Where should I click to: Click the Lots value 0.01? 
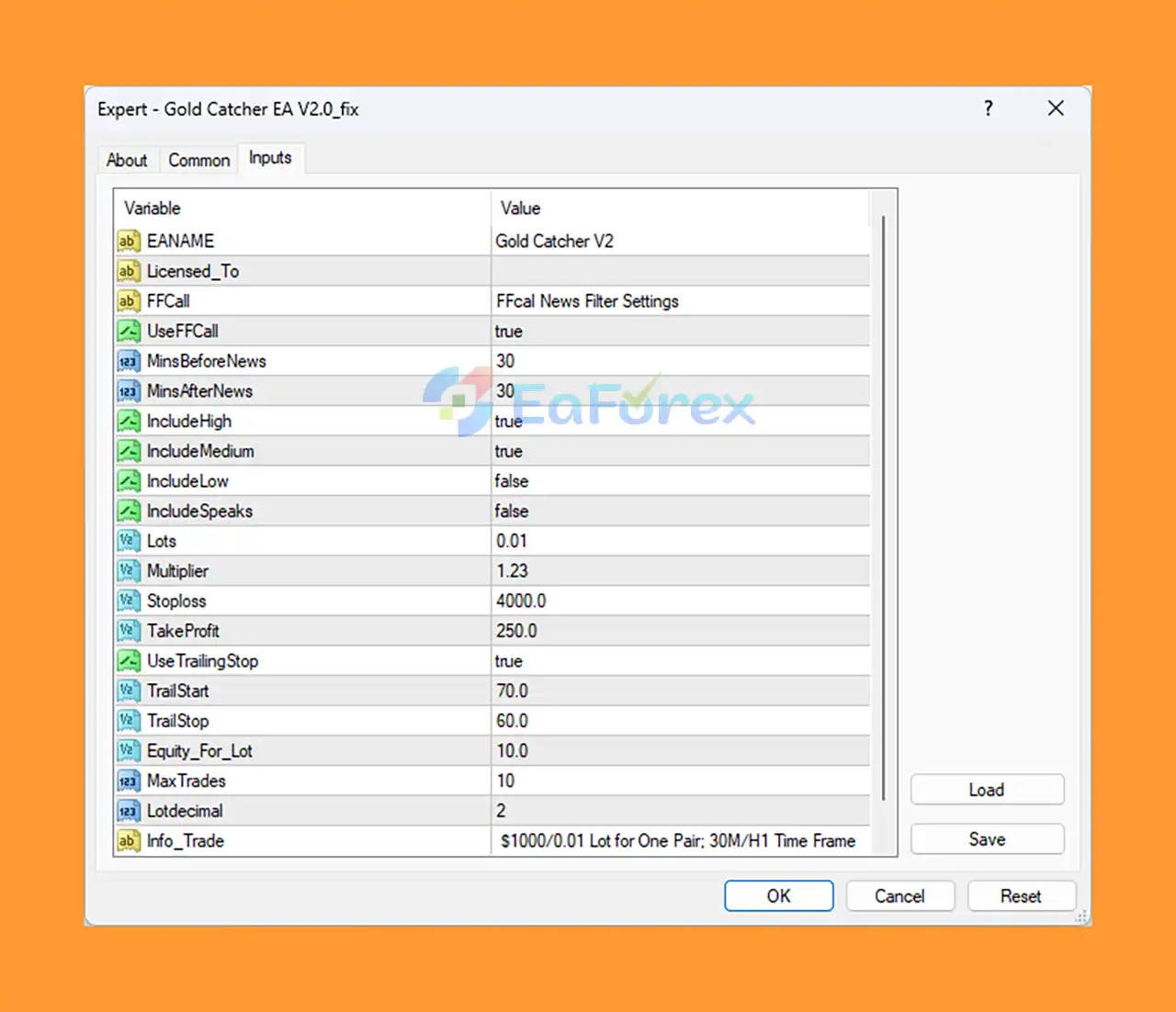pyautogui.click(x=512, y=542)
